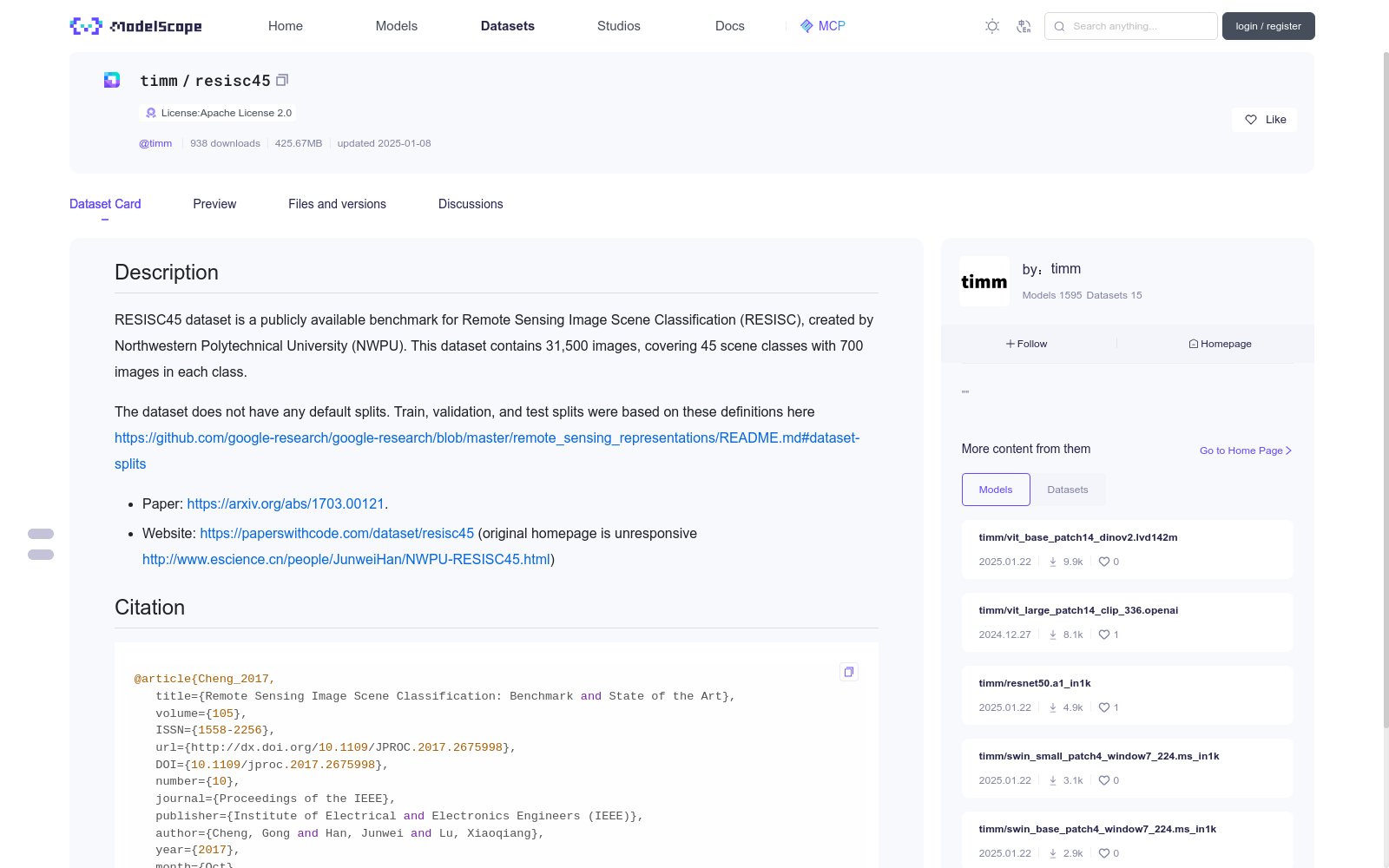This screenshot has width=1389, height=868.
Task: Click the Citation heading
Action: (150, 608)
